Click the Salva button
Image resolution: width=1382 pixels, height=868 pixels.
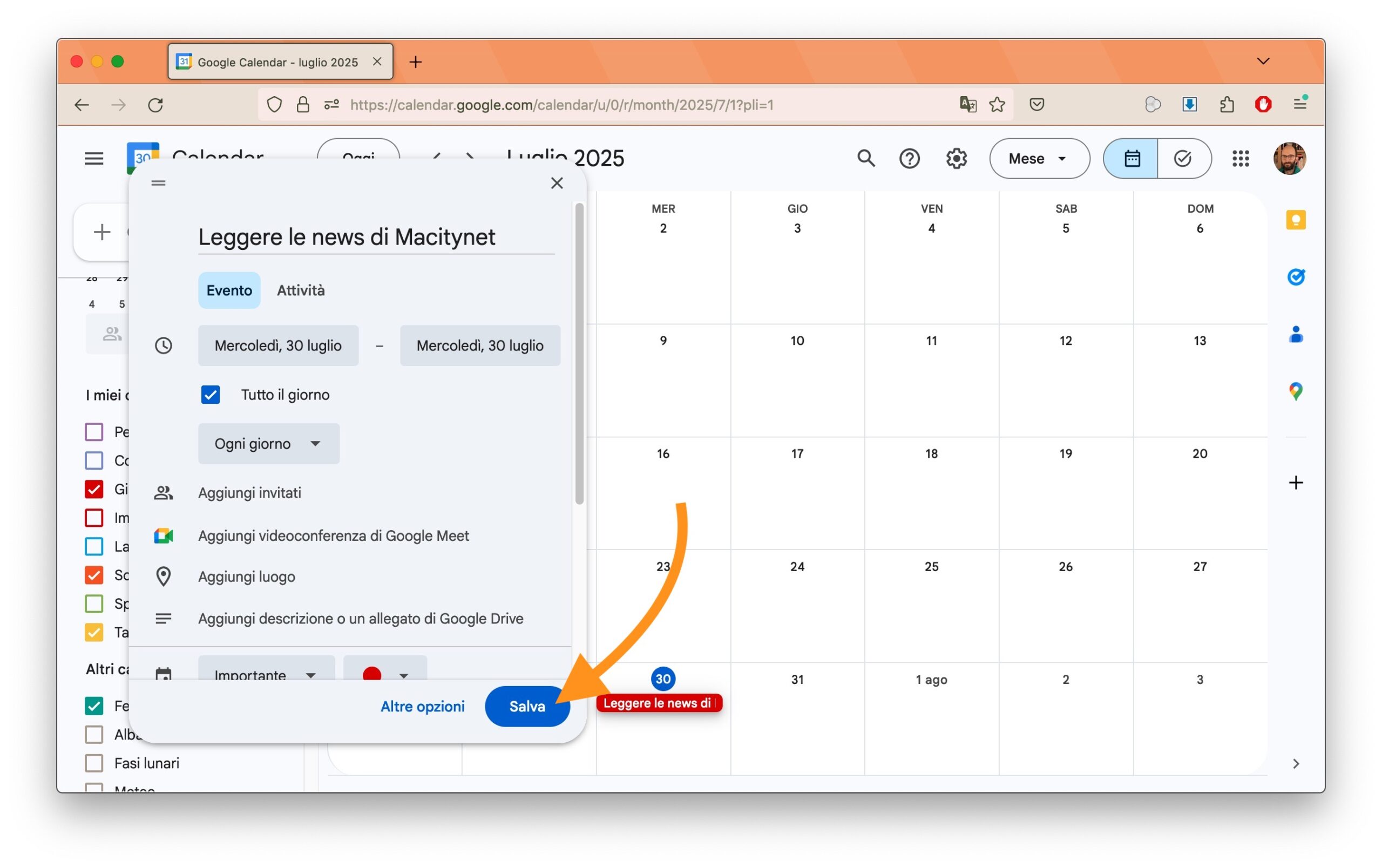526,706
